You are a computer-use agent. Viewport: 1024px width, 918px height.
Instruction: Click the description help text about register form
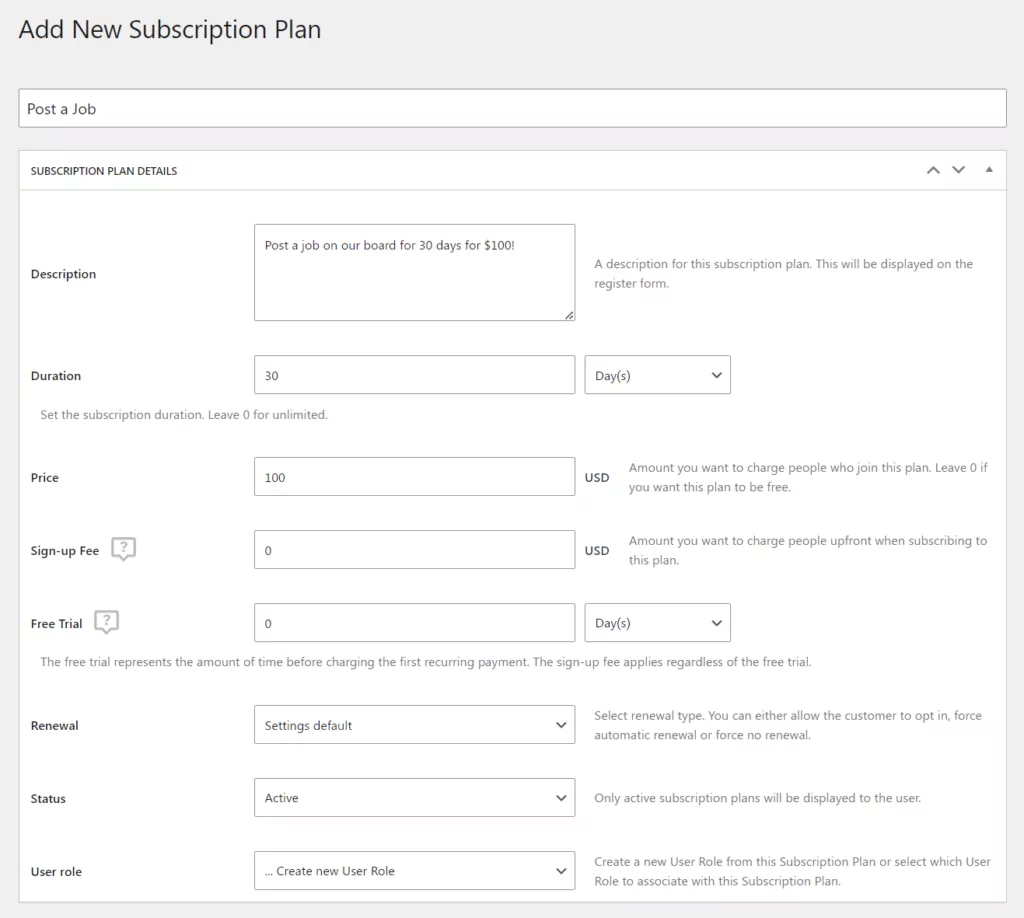pyautogui.click(x=784, y=274)
